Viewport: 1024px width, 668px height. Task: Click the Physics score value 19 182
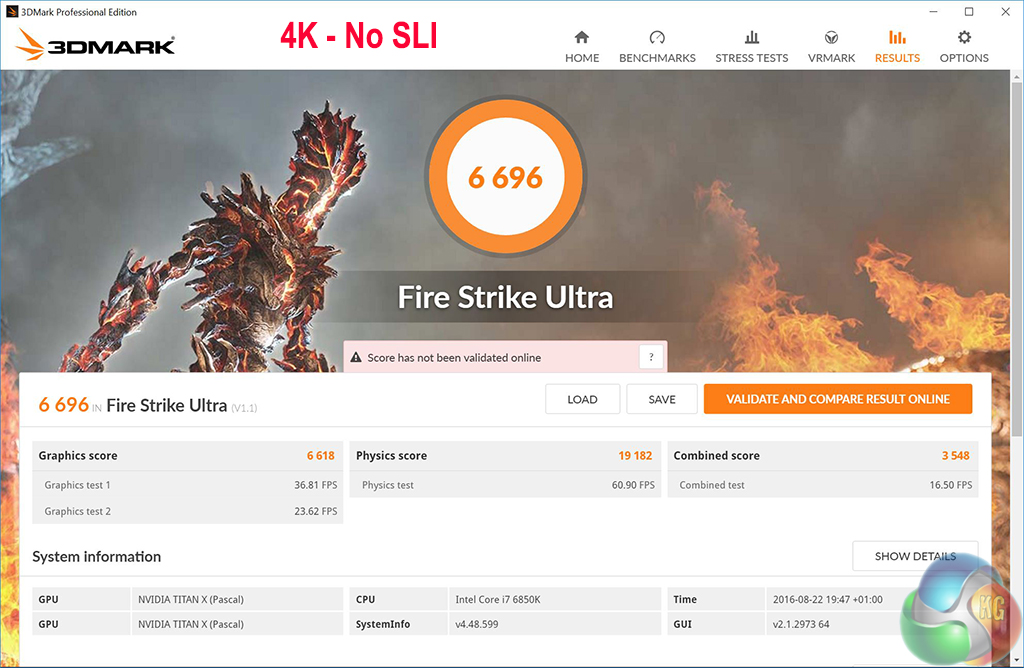tap(635, 456)
